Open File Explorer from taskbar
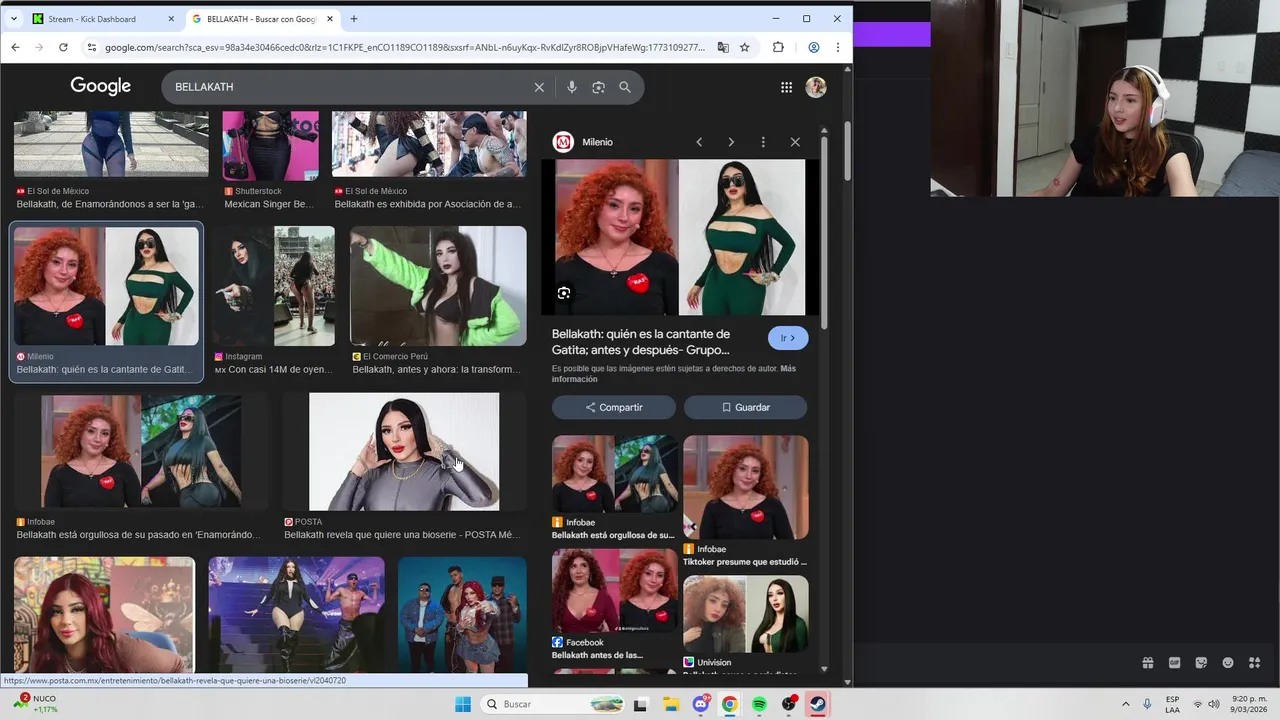Viewport: 1280px width, 720px height. pyautogui.click(x=670, y=704)
